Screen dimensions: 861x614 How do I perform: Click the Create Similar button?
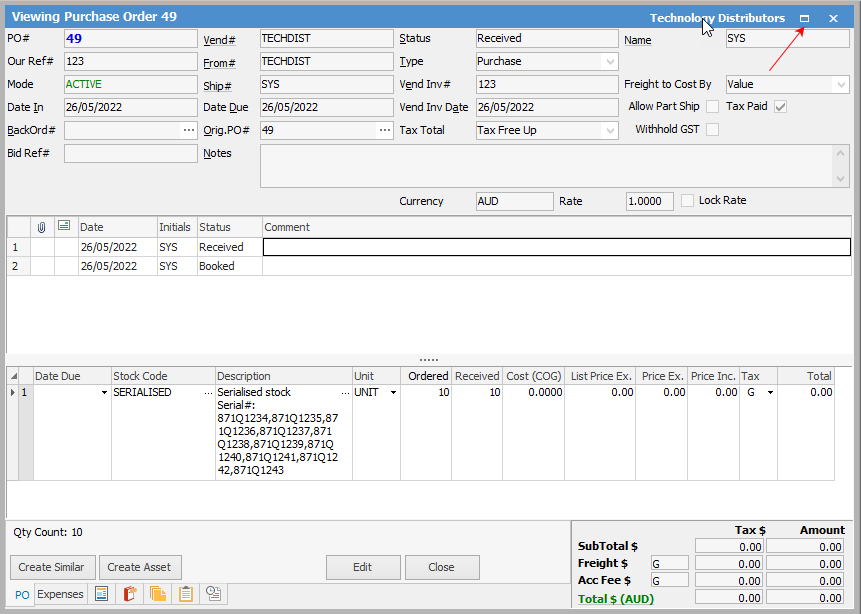(53, 567)
